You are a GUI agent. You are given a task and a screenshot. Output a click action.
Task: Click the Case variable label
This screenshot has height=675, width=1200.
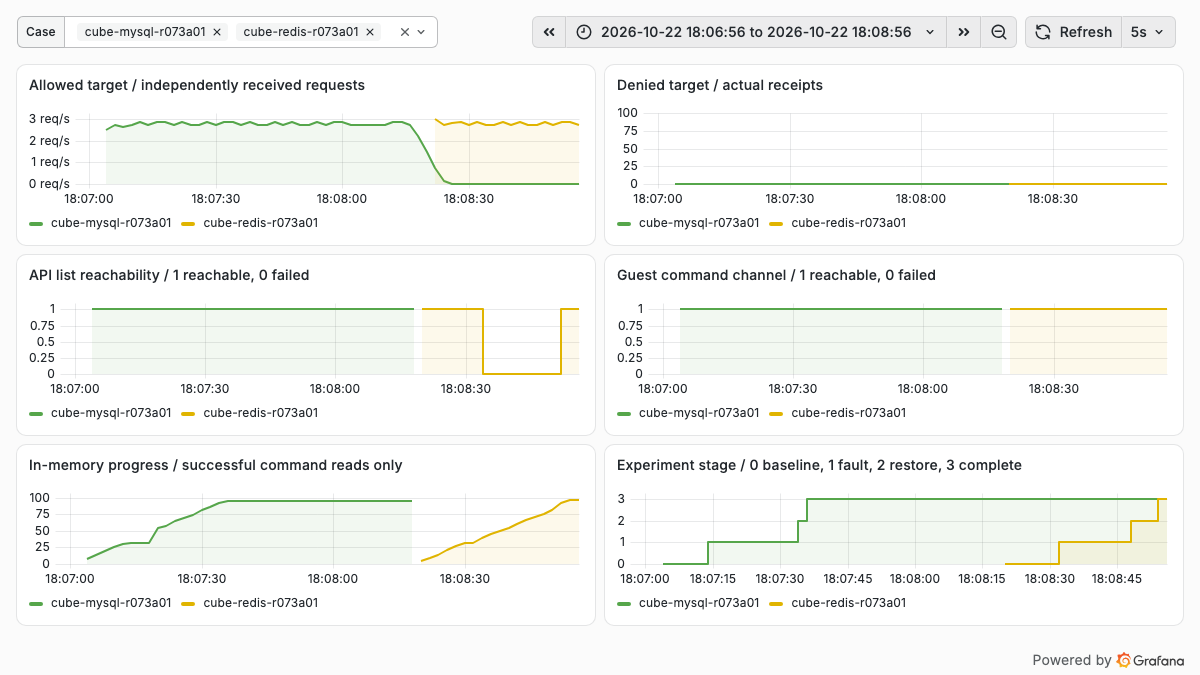[x=41, y=32]
